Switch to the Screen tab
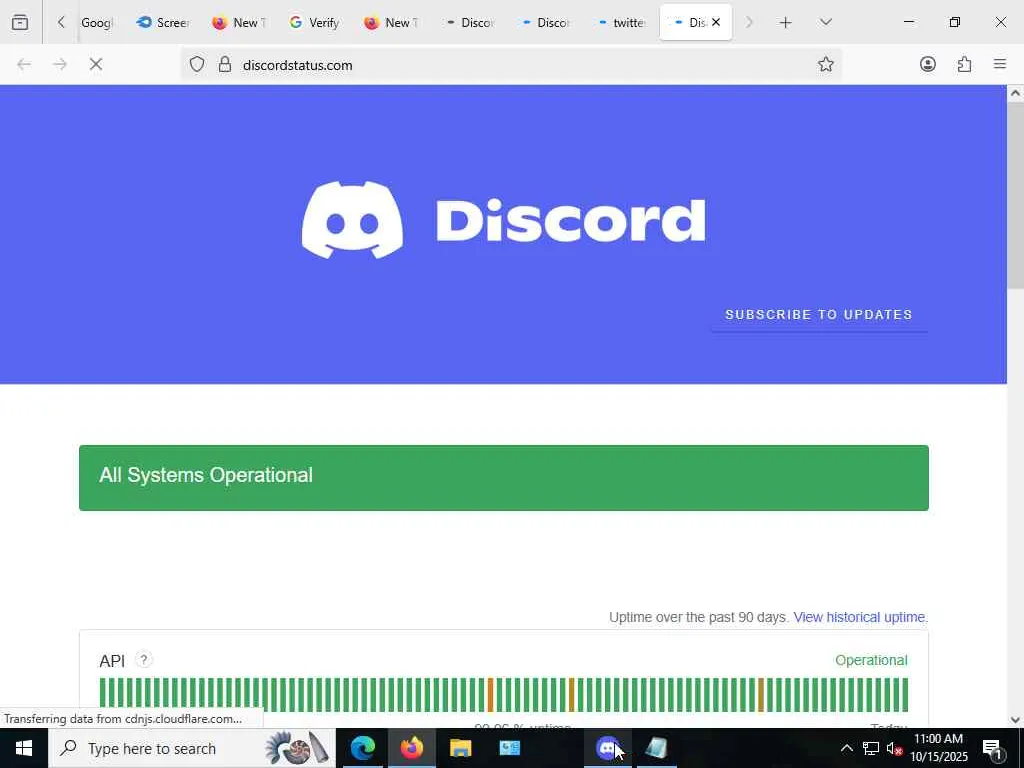This screenshot has width=1024, height=768. click(163, 22)
